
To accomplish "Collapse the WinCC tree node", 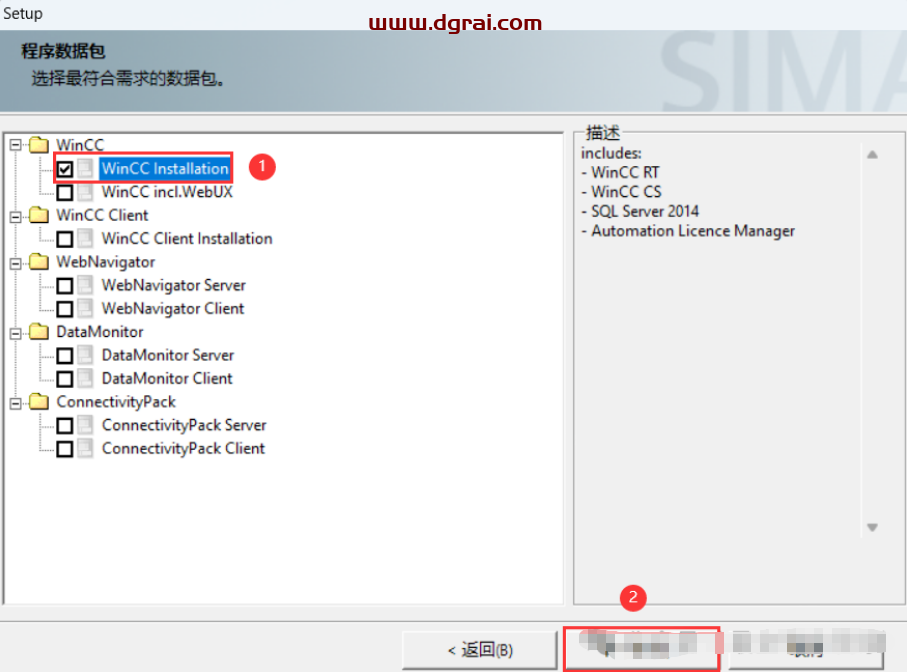I will (x=15, y=145).
